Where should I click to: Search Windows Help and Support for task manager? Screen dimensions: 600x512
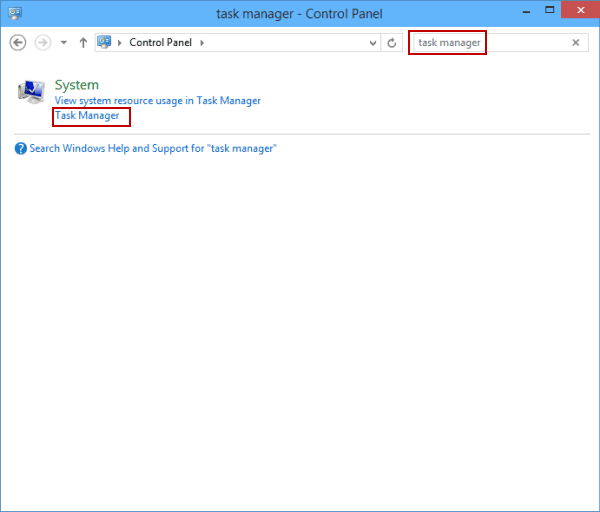pyautogui.click(x=153, y=148)
